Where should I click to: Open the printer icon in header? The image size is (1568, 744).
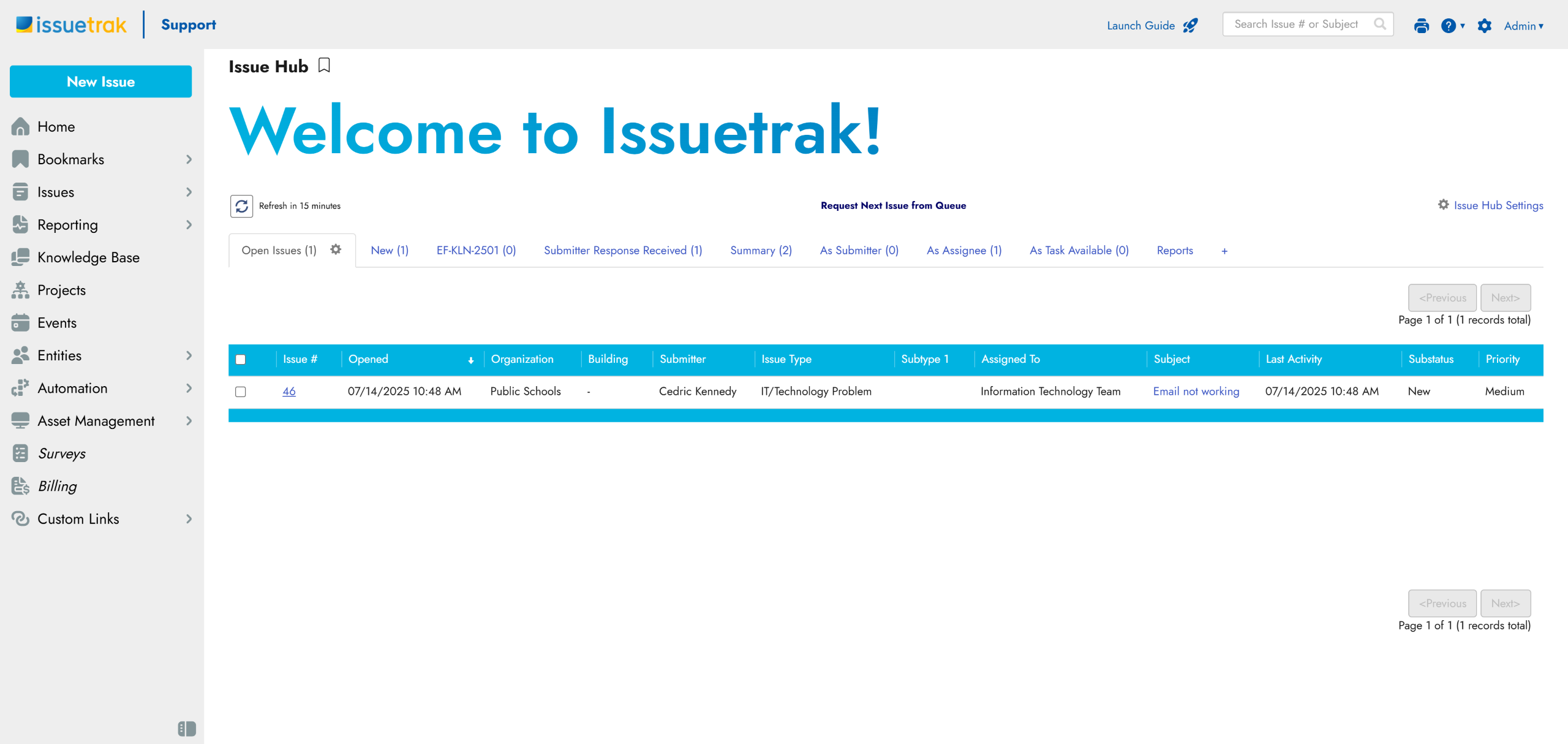[x=1421, y=26]
